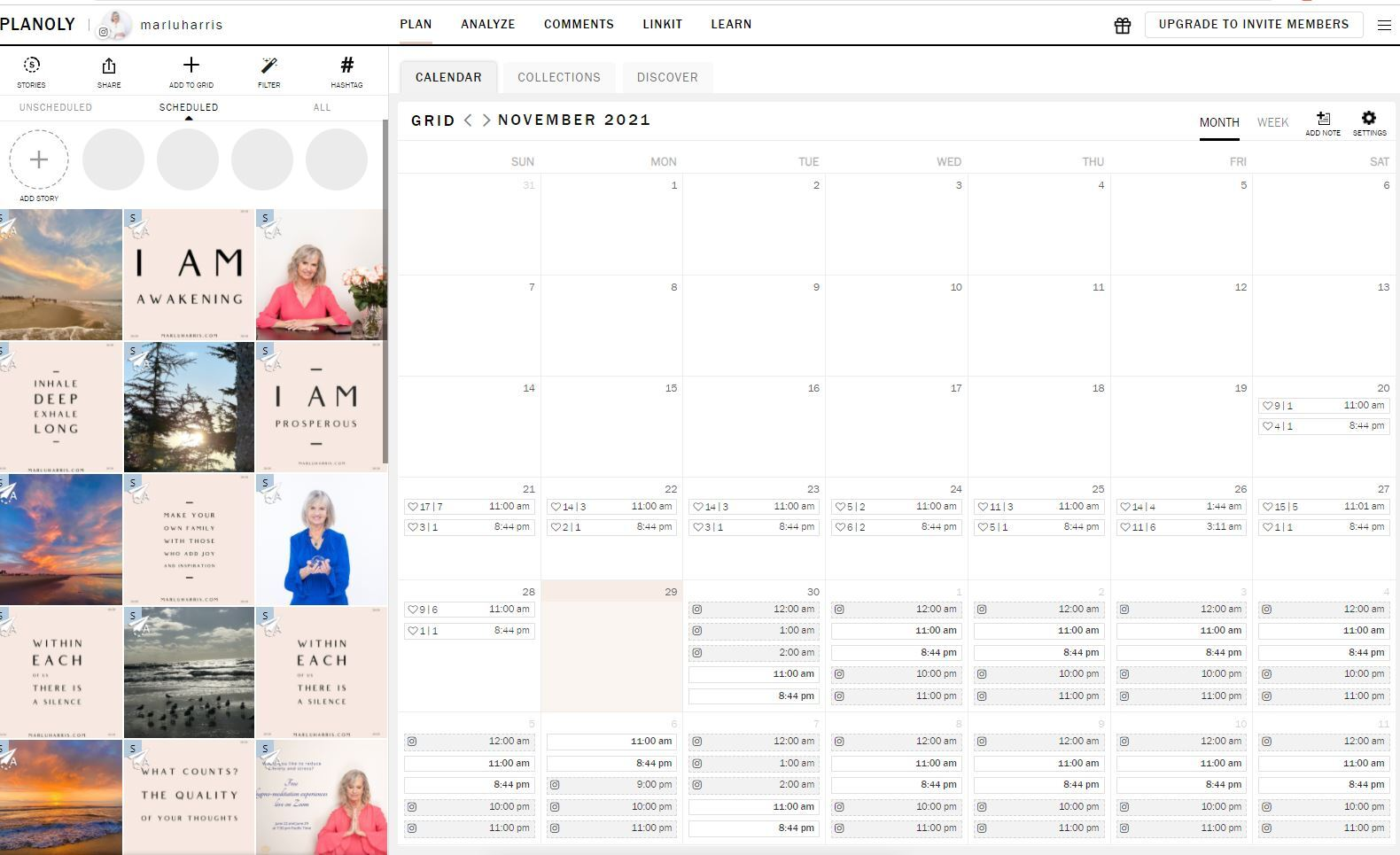Click the left panel scrollbar
This screenshot has height=855, width=1400.
385,291
